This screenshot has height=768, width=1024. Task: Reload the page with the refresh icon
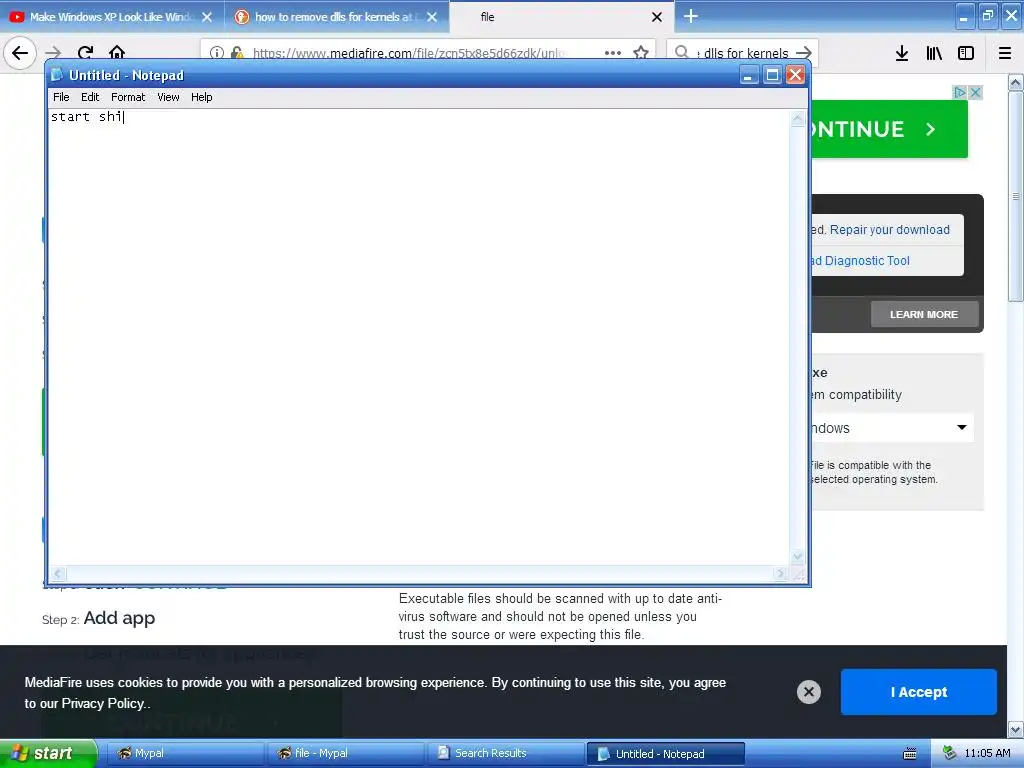(85, 53)
